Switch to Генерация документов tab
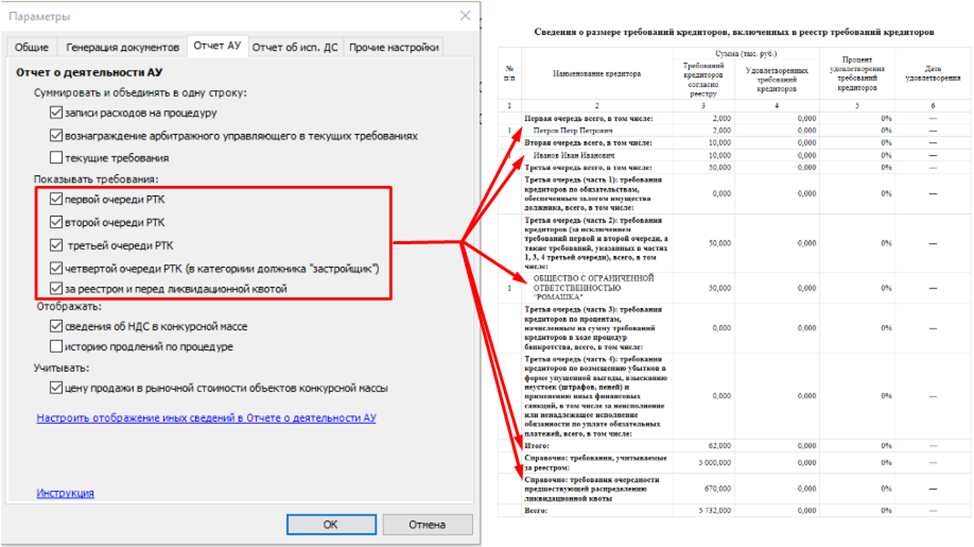Viewport: 974px width, 547px height. 122,47
